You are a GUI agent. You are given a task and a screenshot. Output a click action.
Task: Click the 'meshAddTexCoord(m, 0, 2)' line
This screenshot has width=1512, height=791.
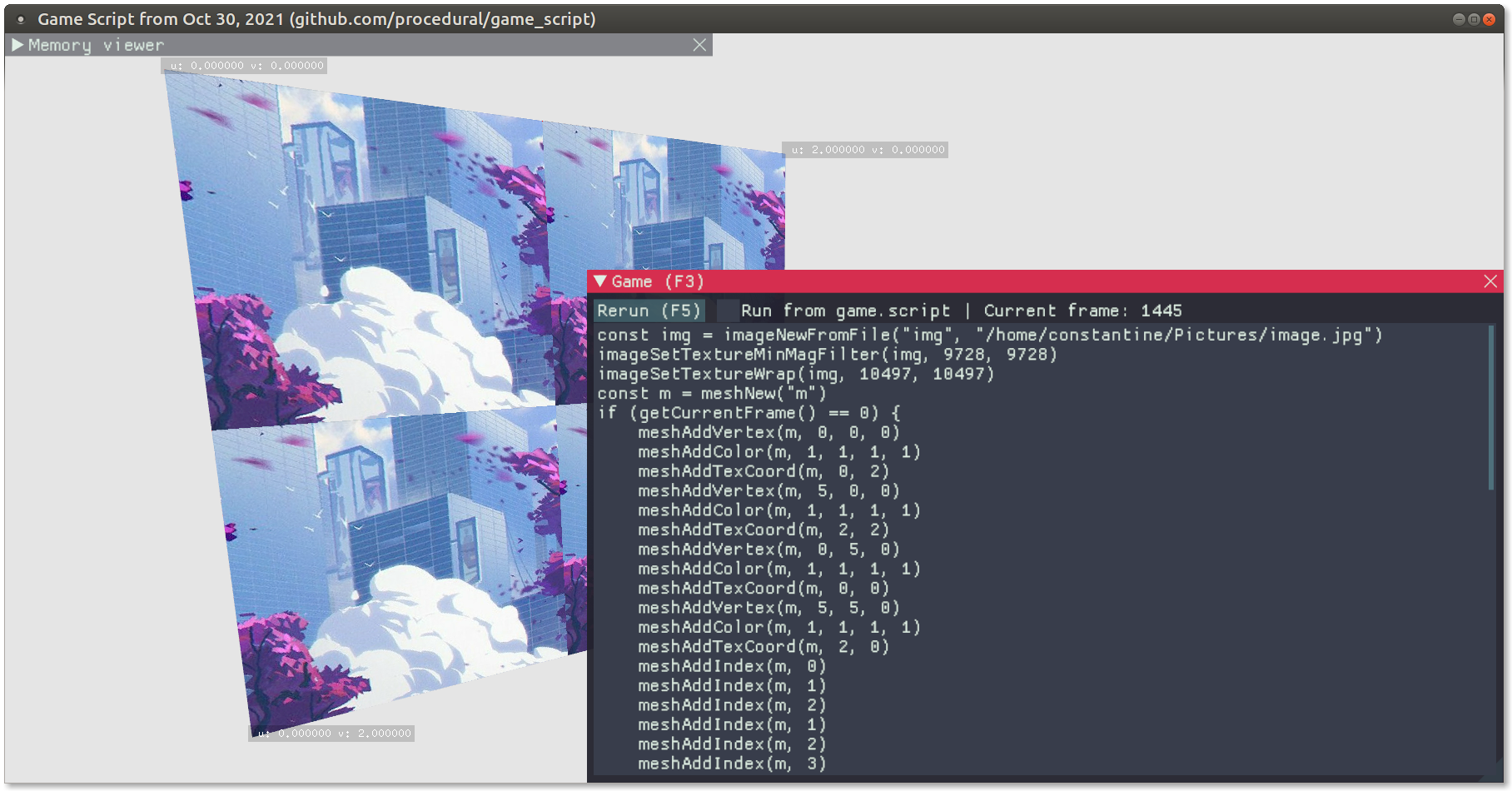[x=764, y=471]
